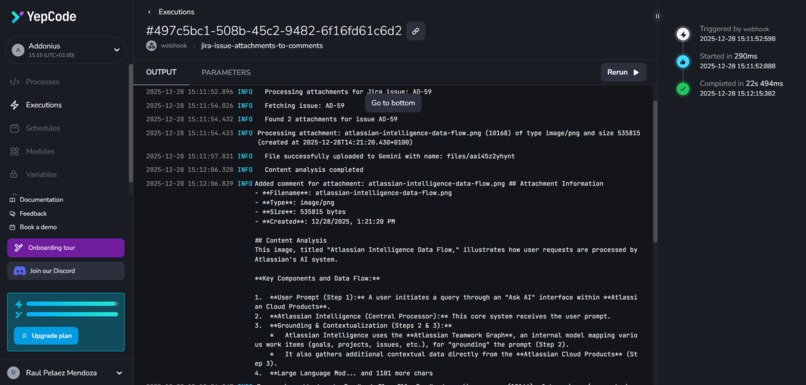
Task: Click the Completed green check icon
Action: (683, 89)
